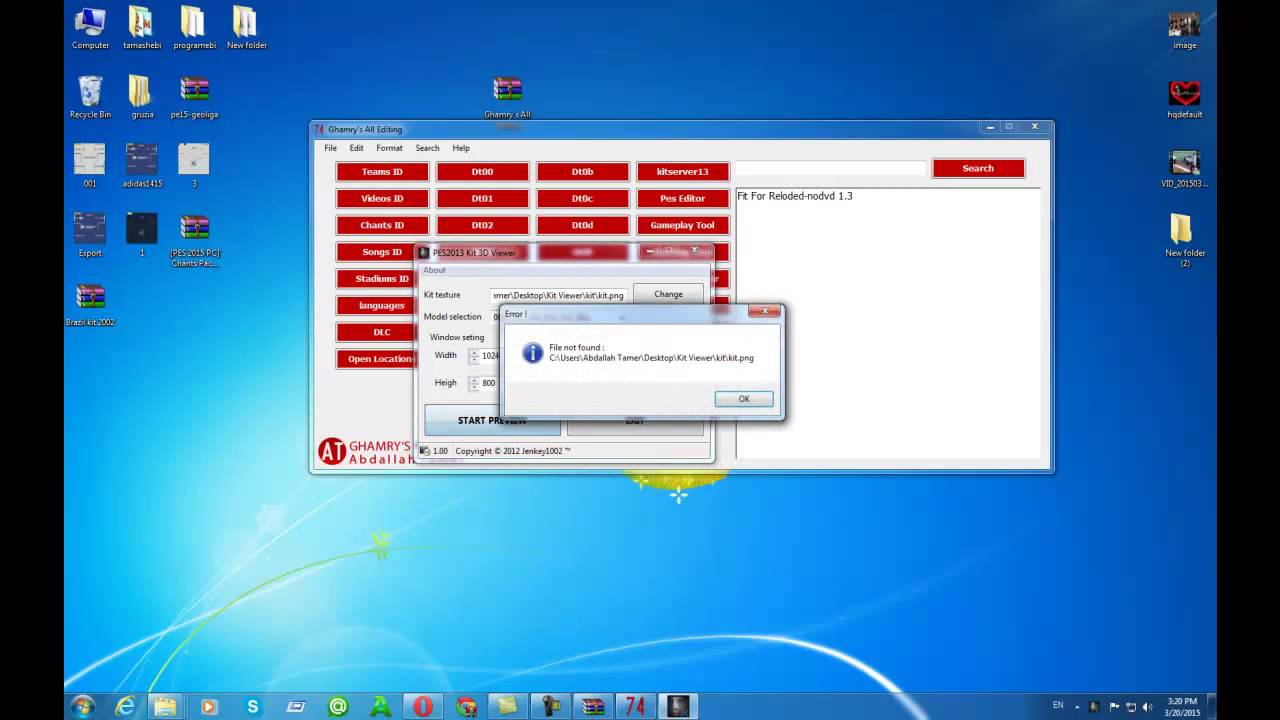Open Skype from the taskbar
Image resolution: width=1280 pixels, height=720 pixels.
(252, 706)
